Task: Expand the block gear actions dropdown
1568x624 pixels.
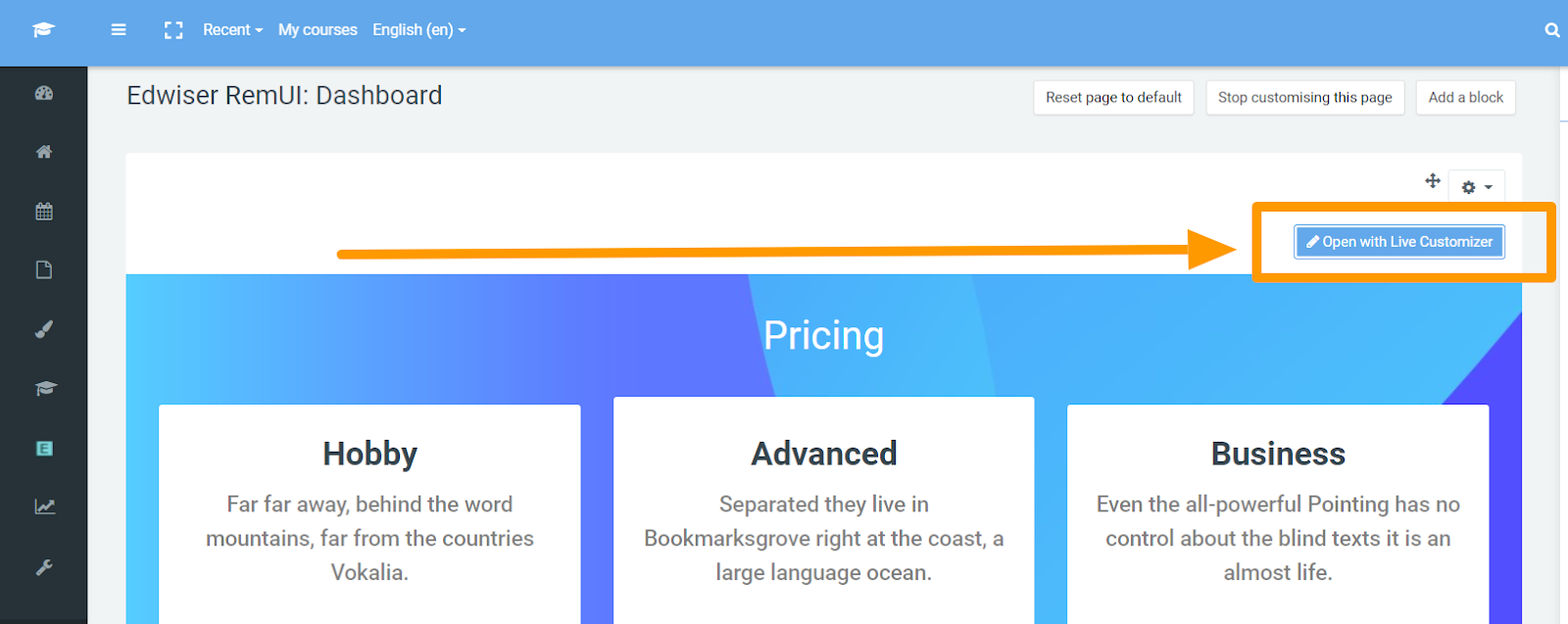Action: [1477, 187]
